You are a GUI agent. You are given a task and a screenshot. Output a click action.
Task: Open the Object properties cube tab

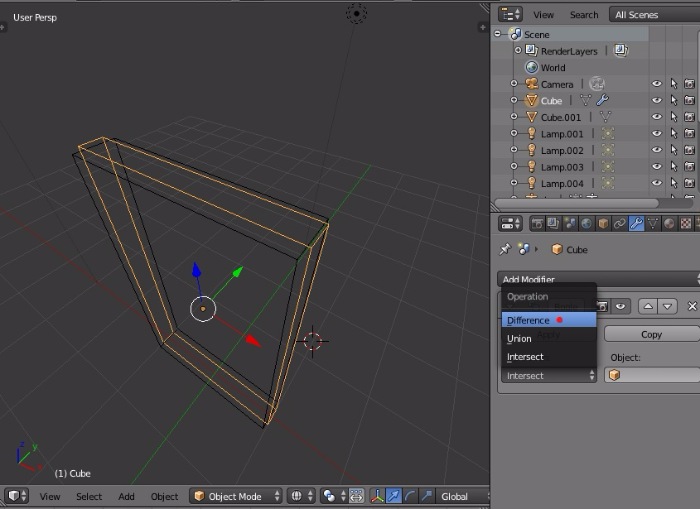click(602, 223)
